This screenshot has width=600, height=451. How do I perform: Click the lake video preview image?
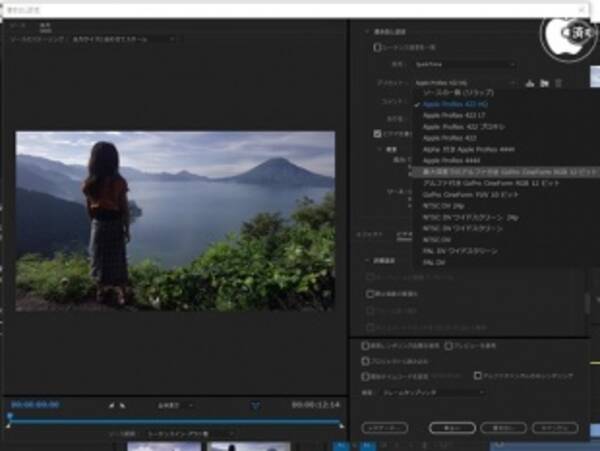point(175,220)
